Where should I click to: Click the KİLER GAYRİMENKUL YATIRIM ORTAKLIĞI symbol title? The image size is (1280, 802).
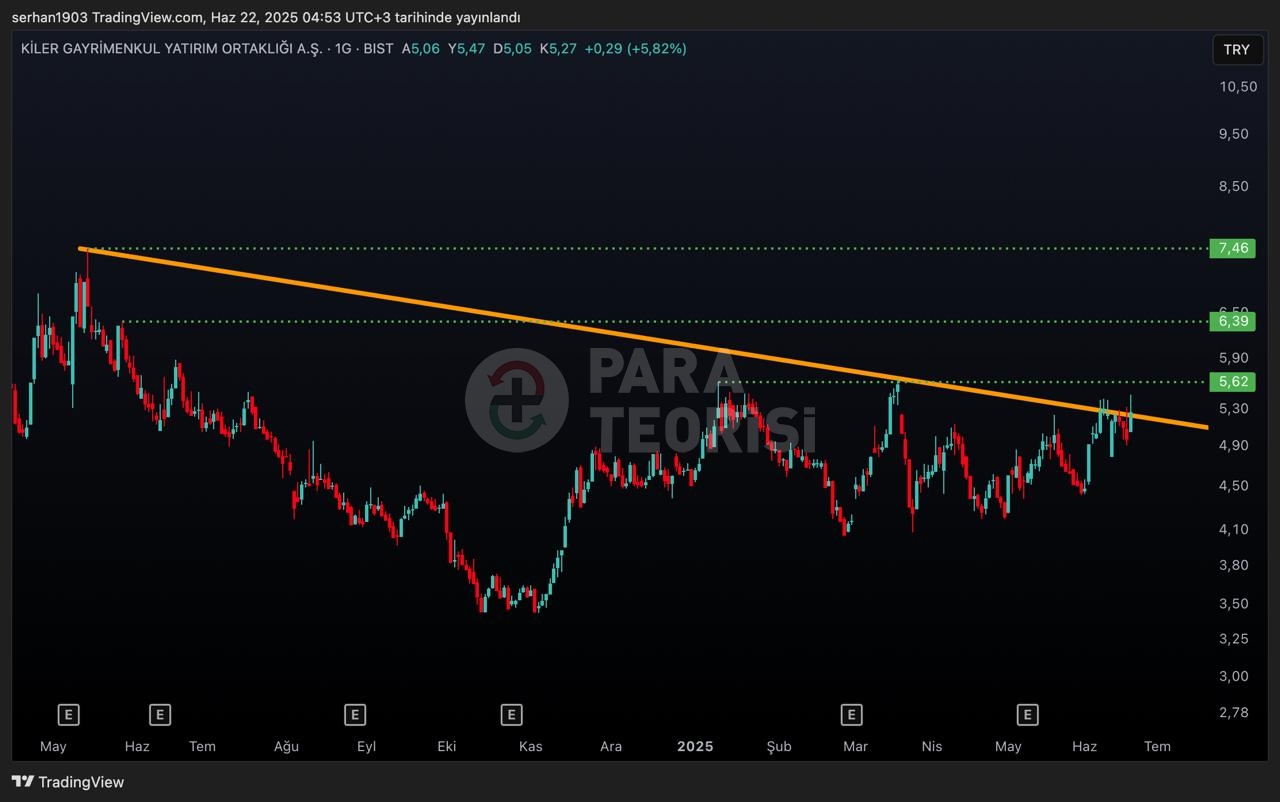[x=171, y=48]
